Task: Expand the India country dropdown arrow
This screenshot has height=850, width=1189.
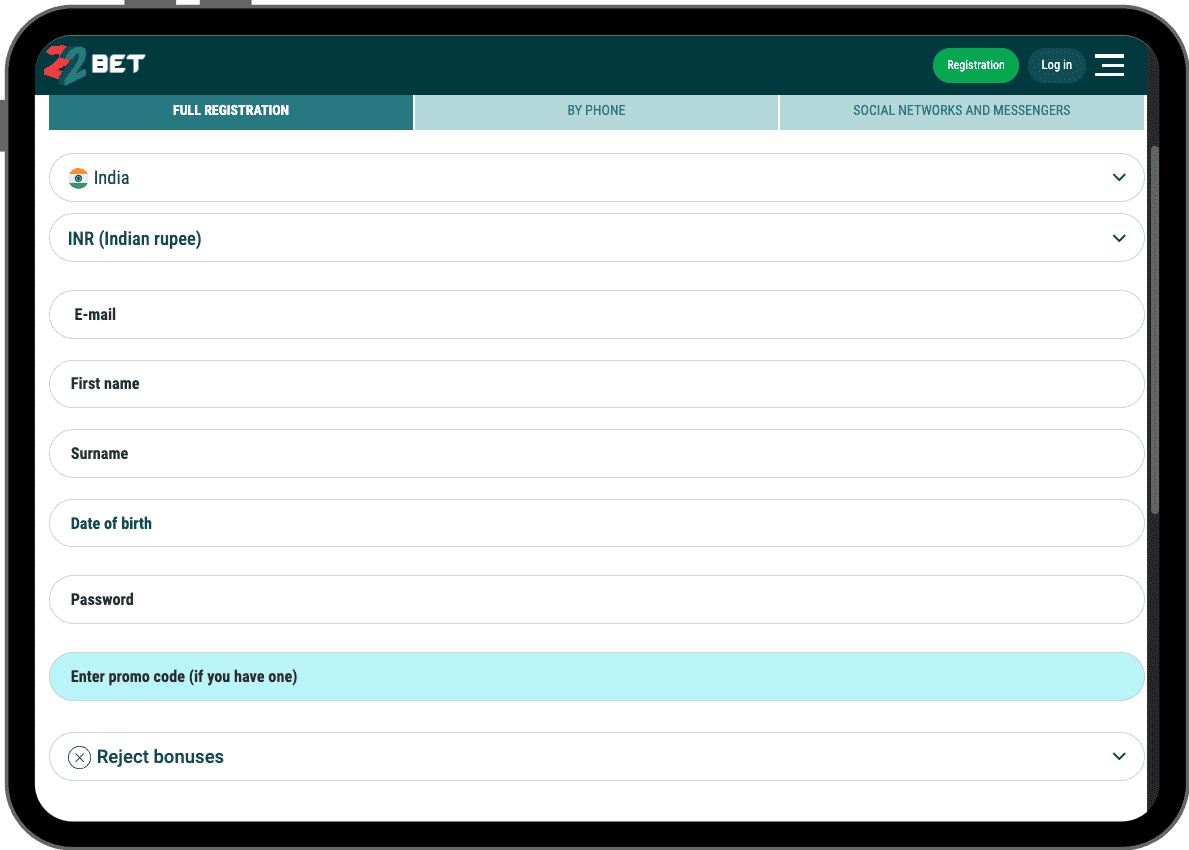Action: [x=1119, y=178]
